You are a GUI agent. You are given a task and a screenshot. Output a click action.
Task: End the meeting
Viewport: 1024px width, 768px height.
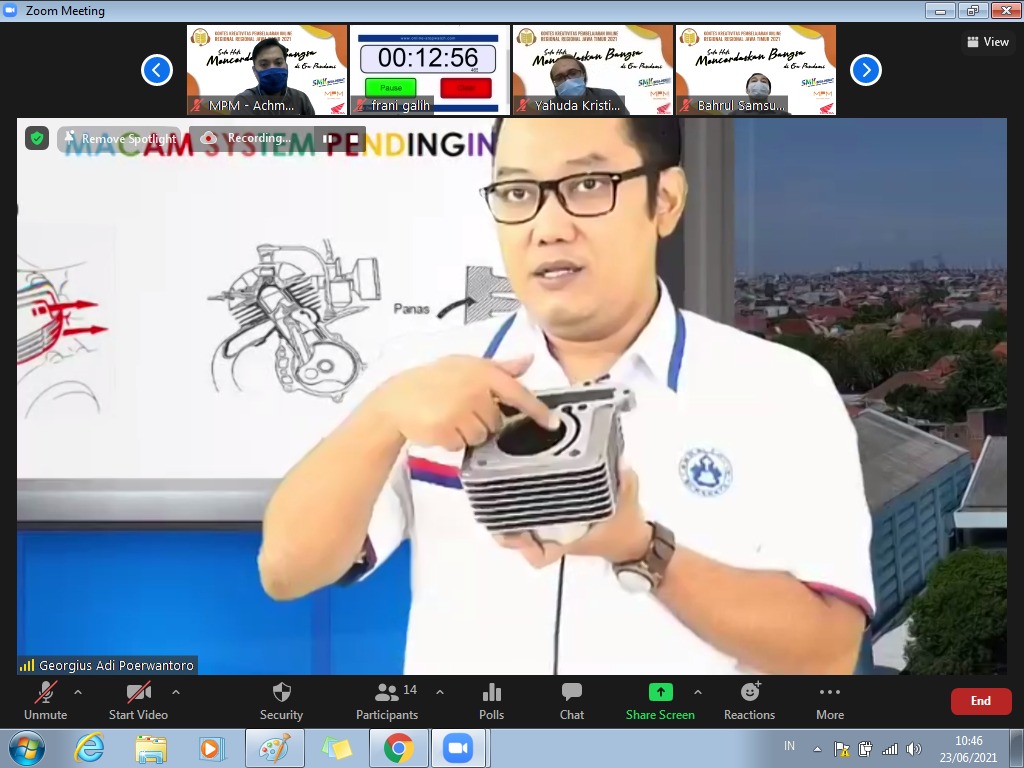pos(980,701)
